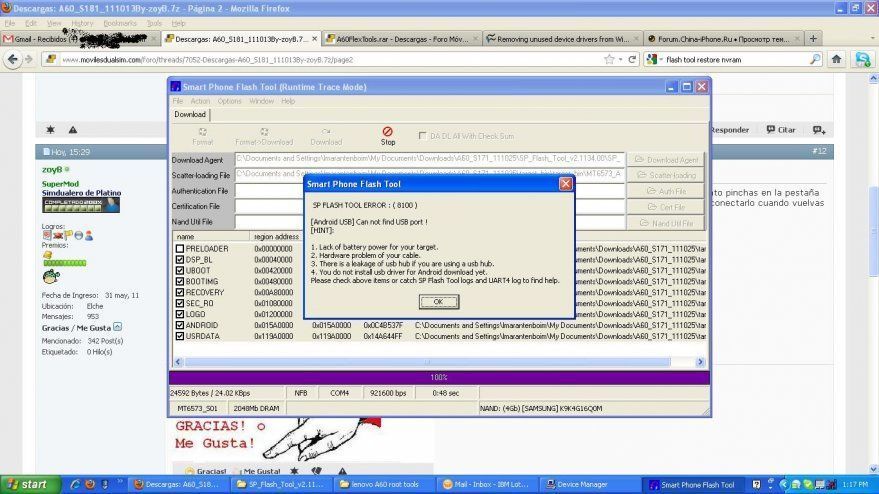Click Firefox Back arrow button

[x=13, y=59]
